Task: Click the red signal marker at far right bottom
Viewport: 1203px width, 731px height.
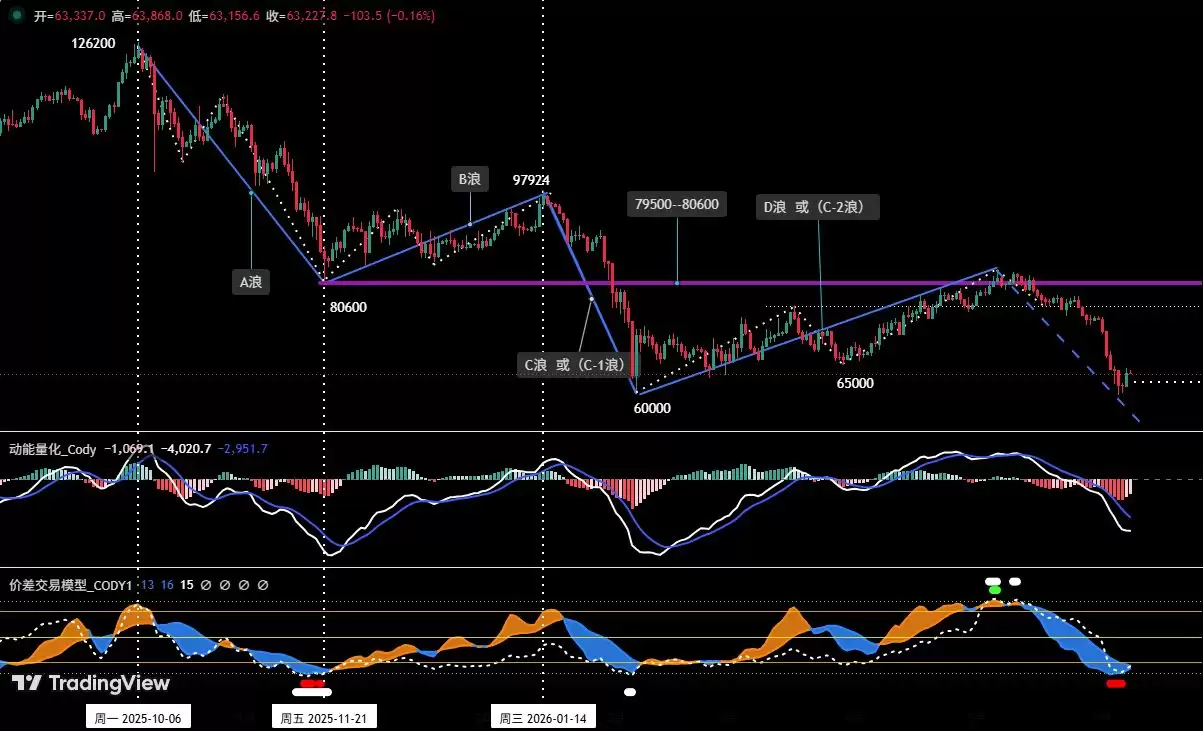Action: click(1116, 684)
